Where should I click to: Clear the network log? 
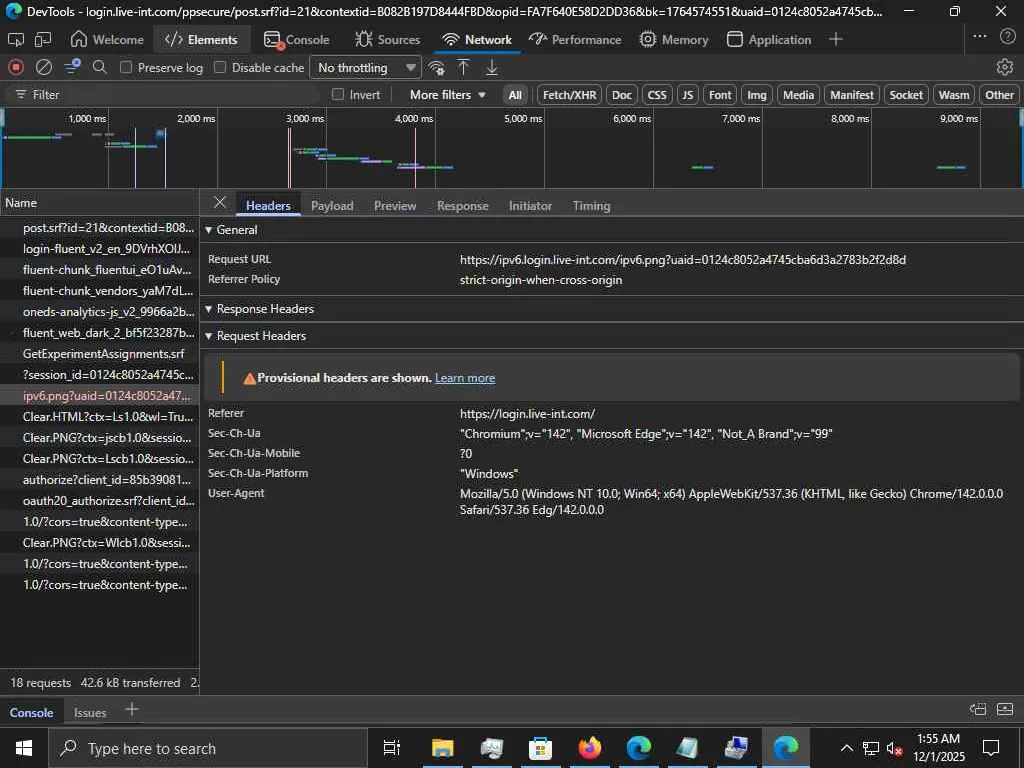pyautogui.click(x=44, y=67)
